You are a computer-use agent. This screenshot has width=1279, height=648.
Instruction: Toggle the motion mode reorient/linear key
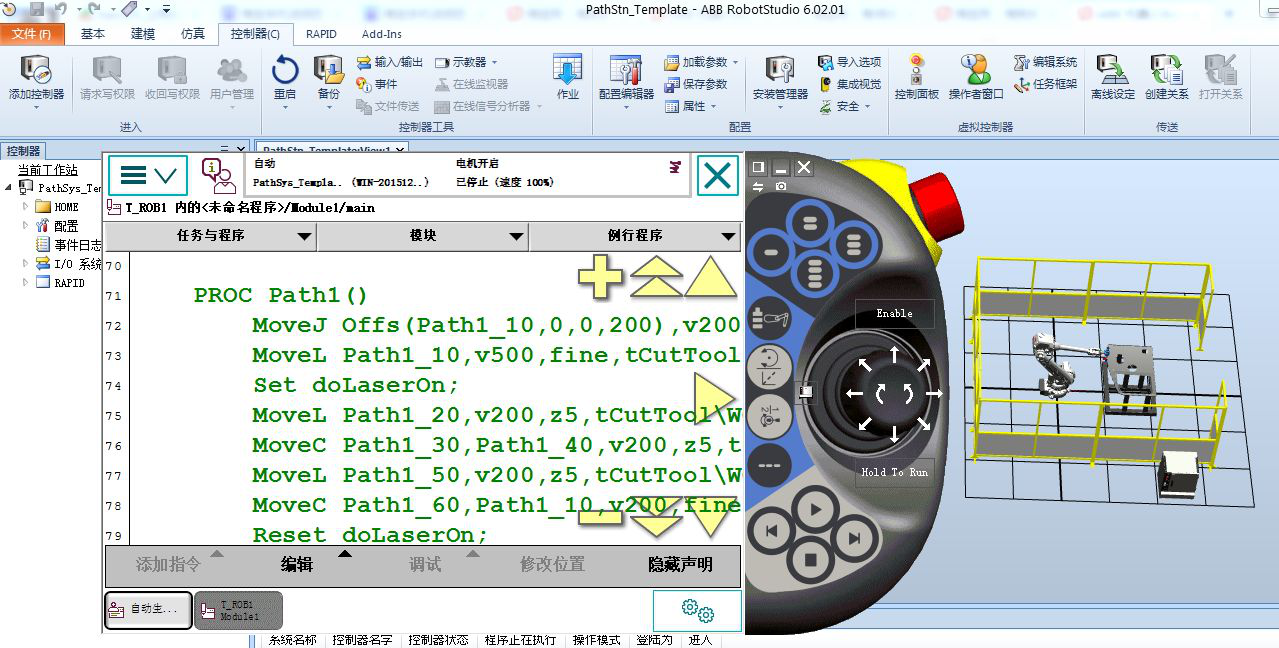click(x=770, y=367)
